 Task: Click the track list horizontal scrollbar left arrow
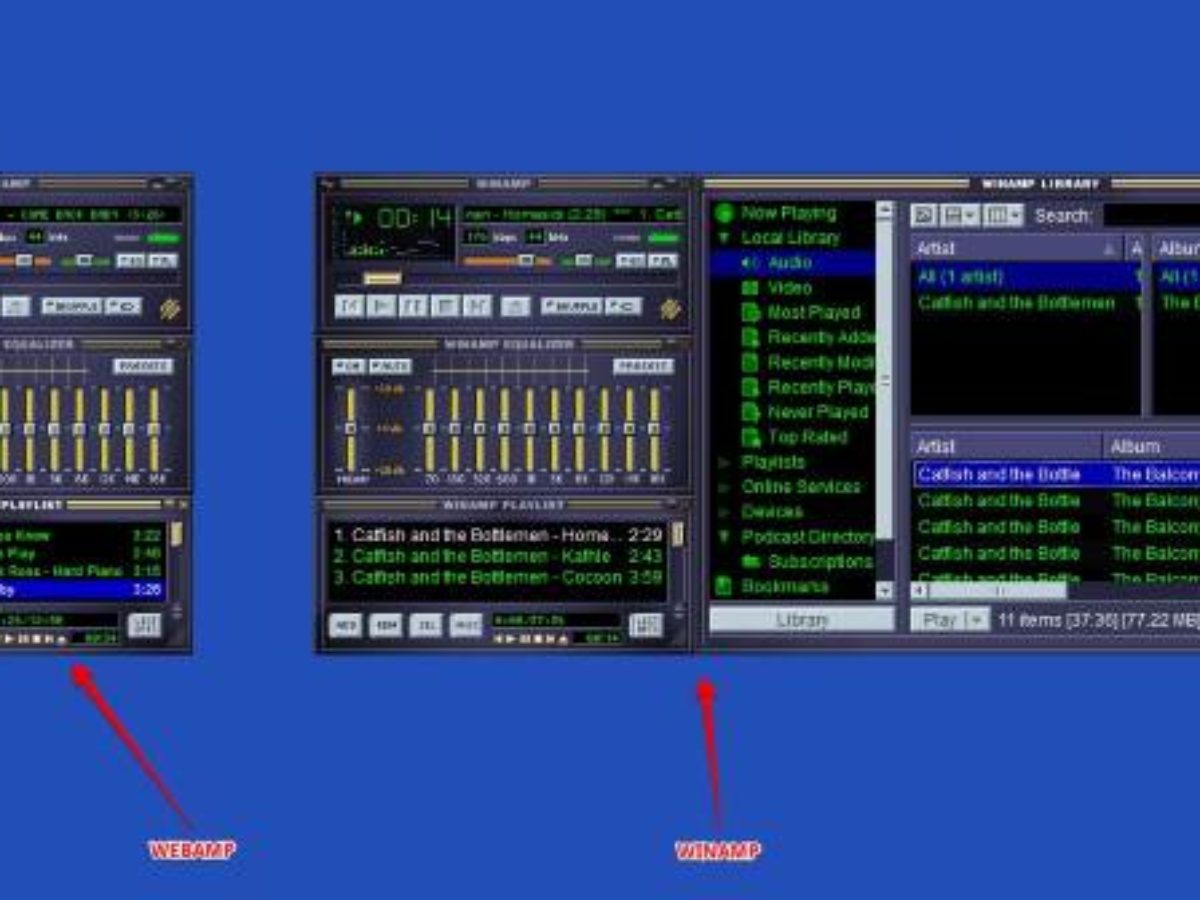click(x=918, y=591)
